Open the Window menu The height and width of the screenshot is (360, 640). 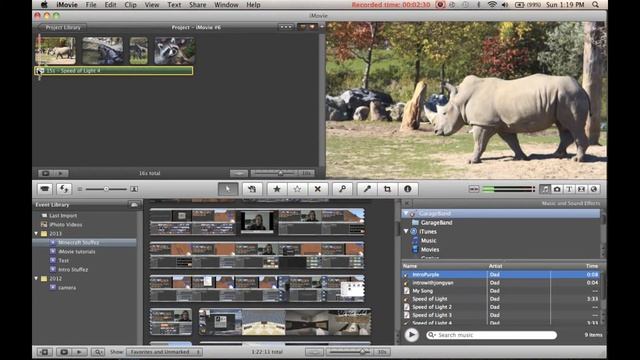(226, 5)
